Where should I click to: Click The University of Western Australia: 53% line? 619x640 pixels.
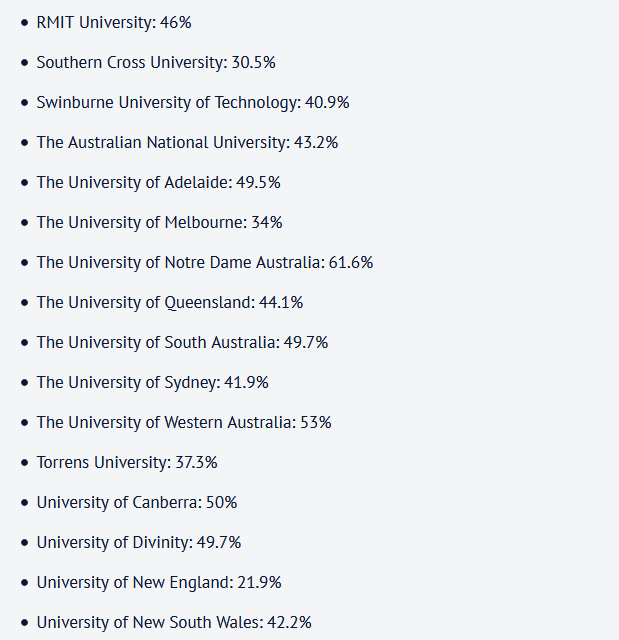coord(184,422)
